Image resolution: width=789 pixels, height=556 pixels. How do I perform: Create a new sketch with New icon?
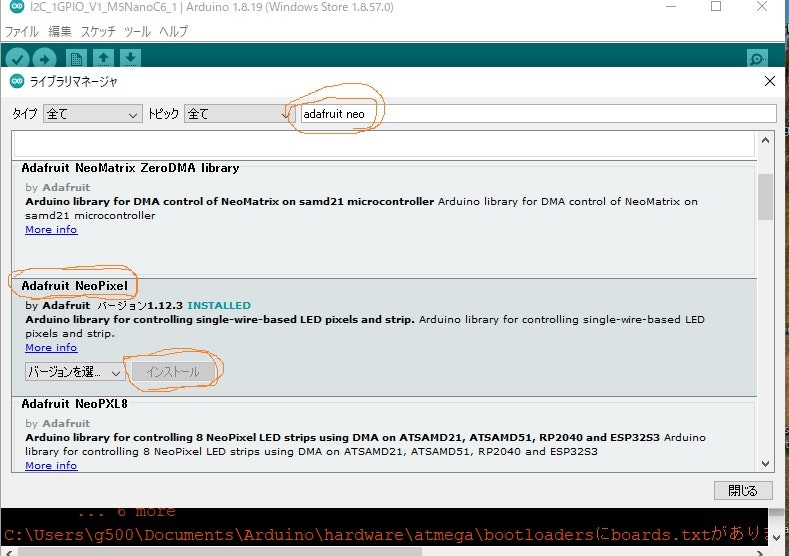[x=76, y=58]
